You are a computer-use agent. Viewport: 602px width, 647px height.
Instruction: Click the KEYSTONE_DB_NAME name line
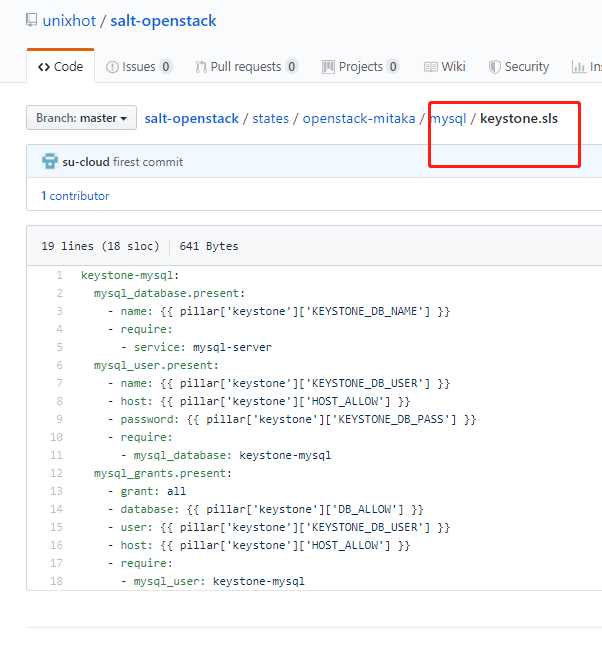[279, 312]
